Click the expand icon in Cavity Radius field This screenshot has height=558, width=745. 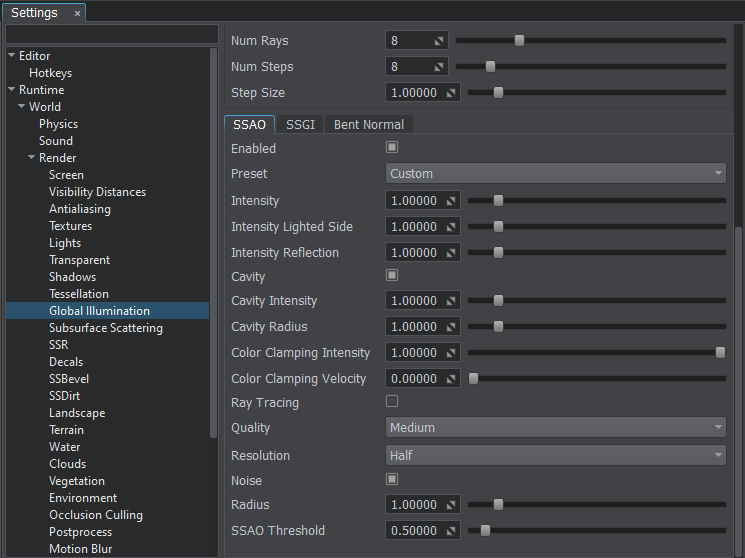pos(451,327)
